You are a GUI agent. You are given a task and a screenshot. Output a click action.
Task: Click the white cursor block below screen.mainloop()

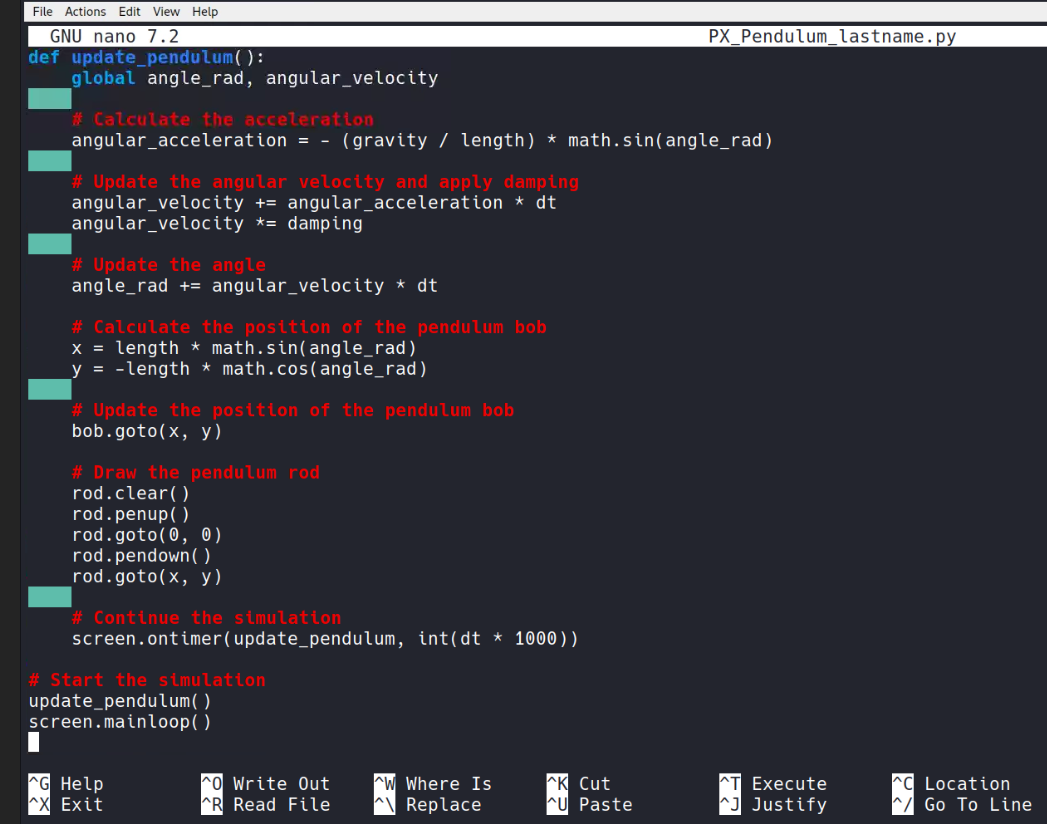pyautogui.click(x=34, y=742)
